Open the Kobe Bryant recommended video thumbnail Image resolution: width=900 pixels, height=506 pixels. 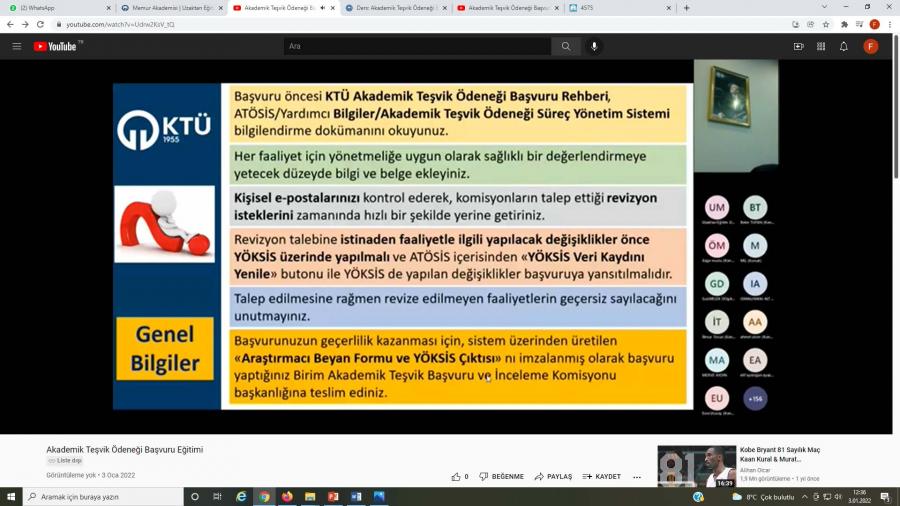click(696, 466)
